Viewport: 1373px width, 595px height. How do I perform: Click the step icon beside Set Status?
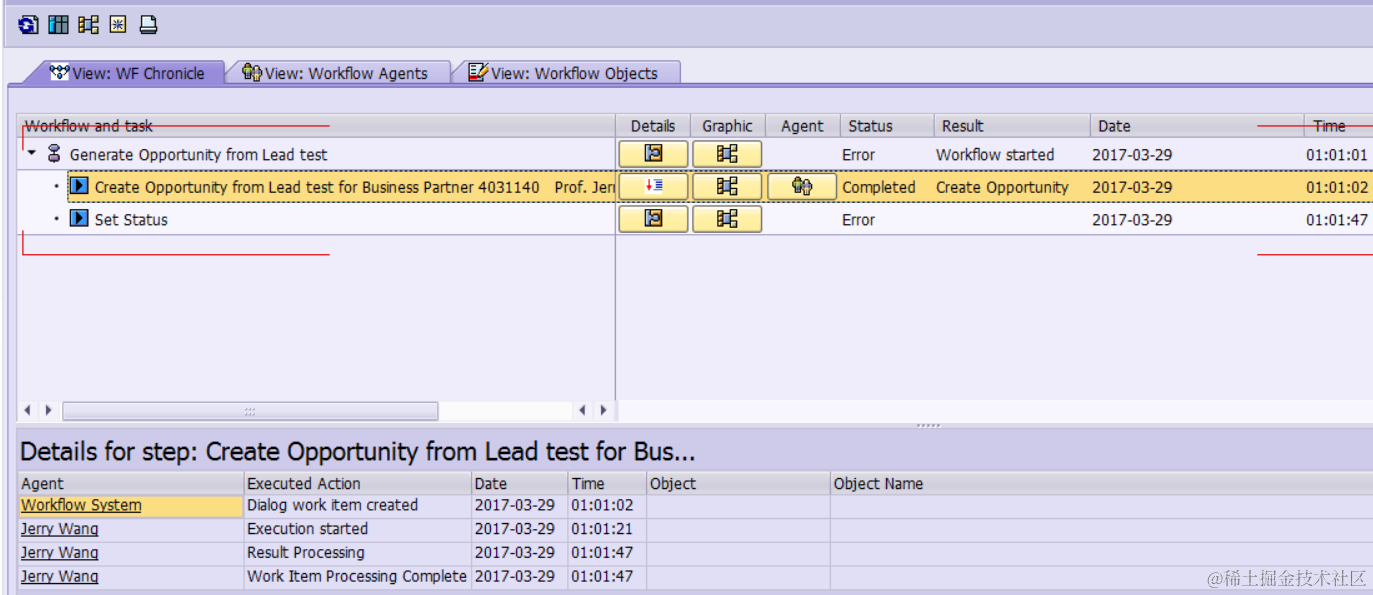pyautogui.click(x=80, y=219)
